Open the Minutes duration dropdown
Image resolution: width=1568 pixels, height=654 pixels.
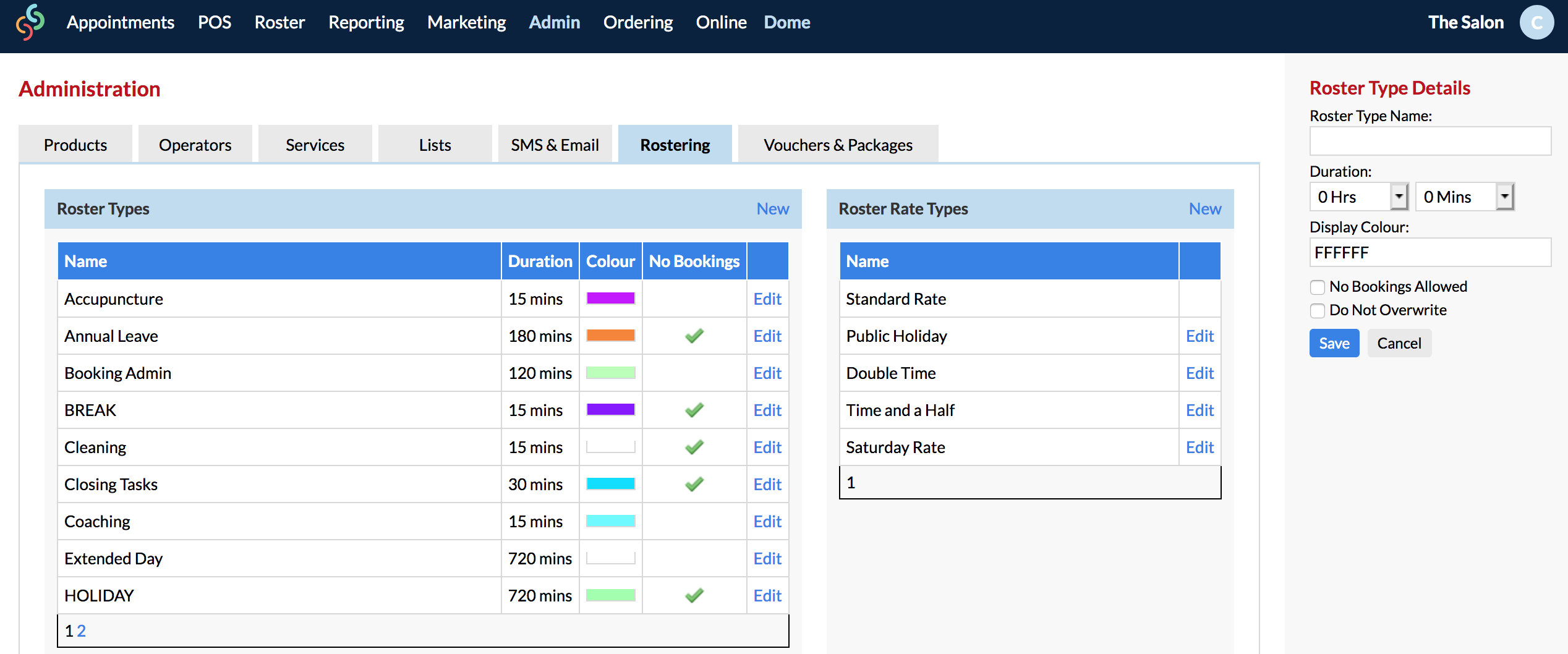click(x=1505, y=197)
